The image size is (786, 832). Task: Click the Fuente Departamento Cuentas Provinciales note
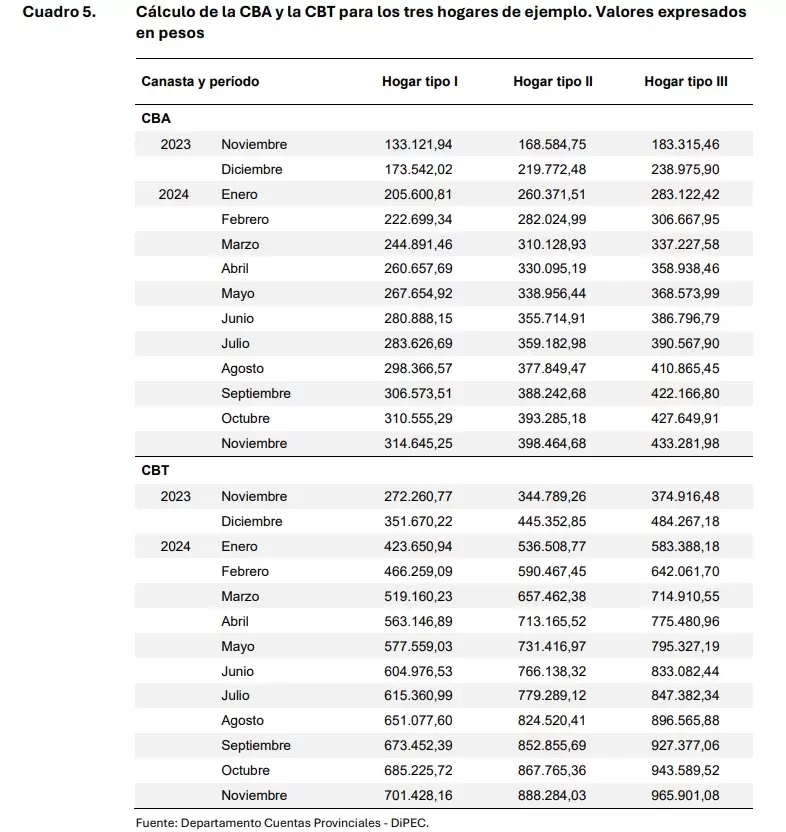click(282, 823)
